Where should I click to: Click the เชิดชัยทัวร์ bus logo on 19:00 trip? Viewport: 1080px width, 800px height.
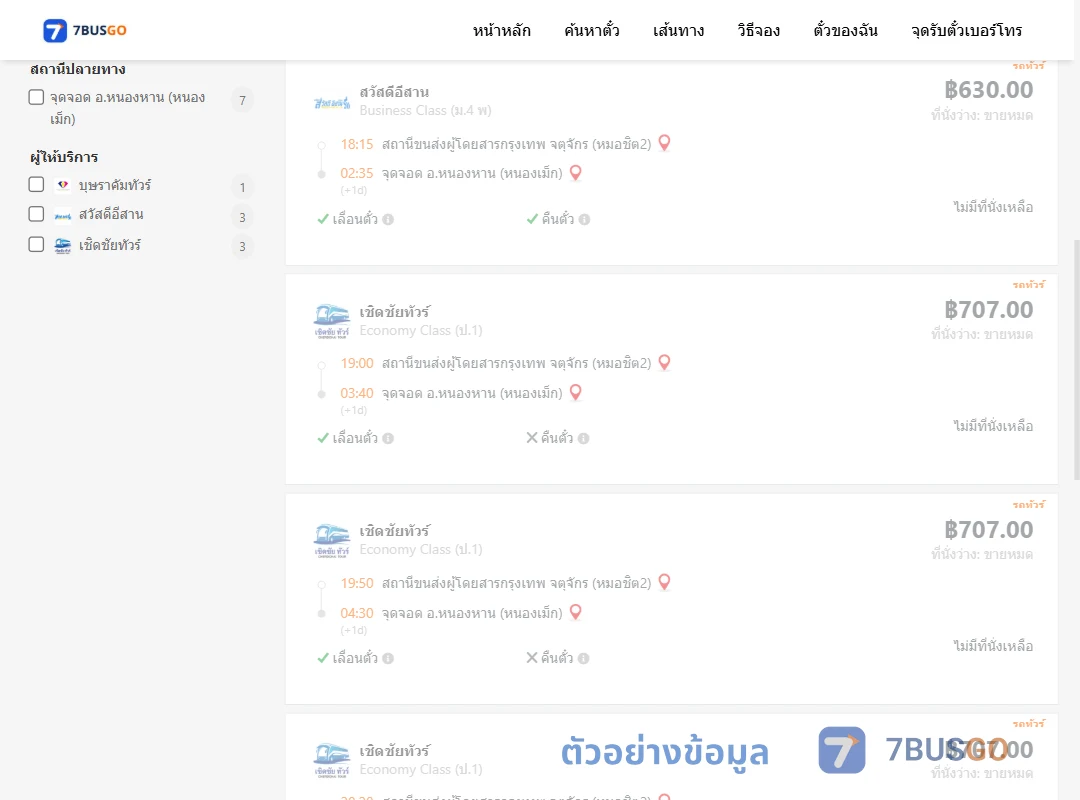[332, 321]
